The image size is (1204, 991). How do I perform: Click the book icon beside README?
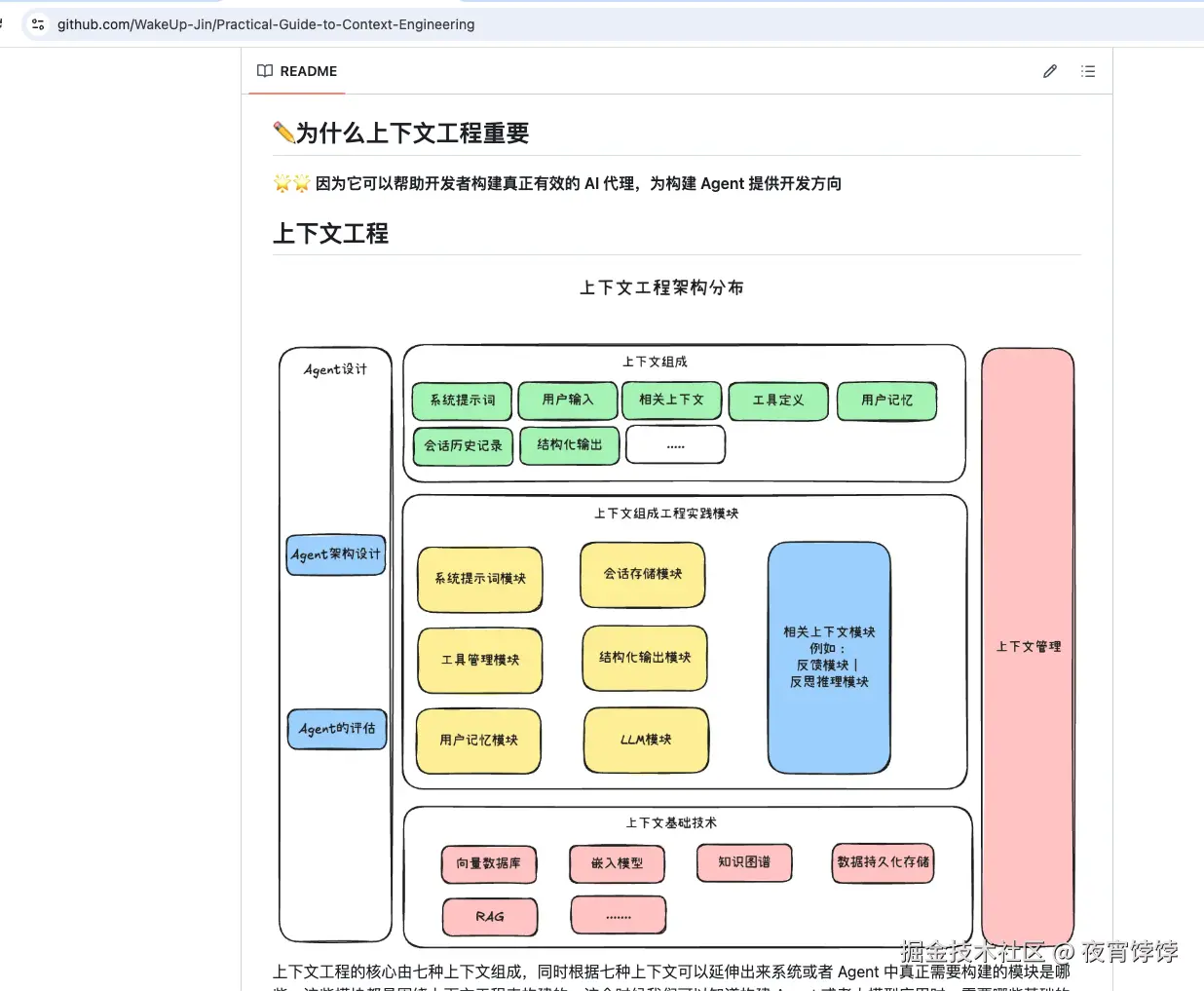coord(264,70)
